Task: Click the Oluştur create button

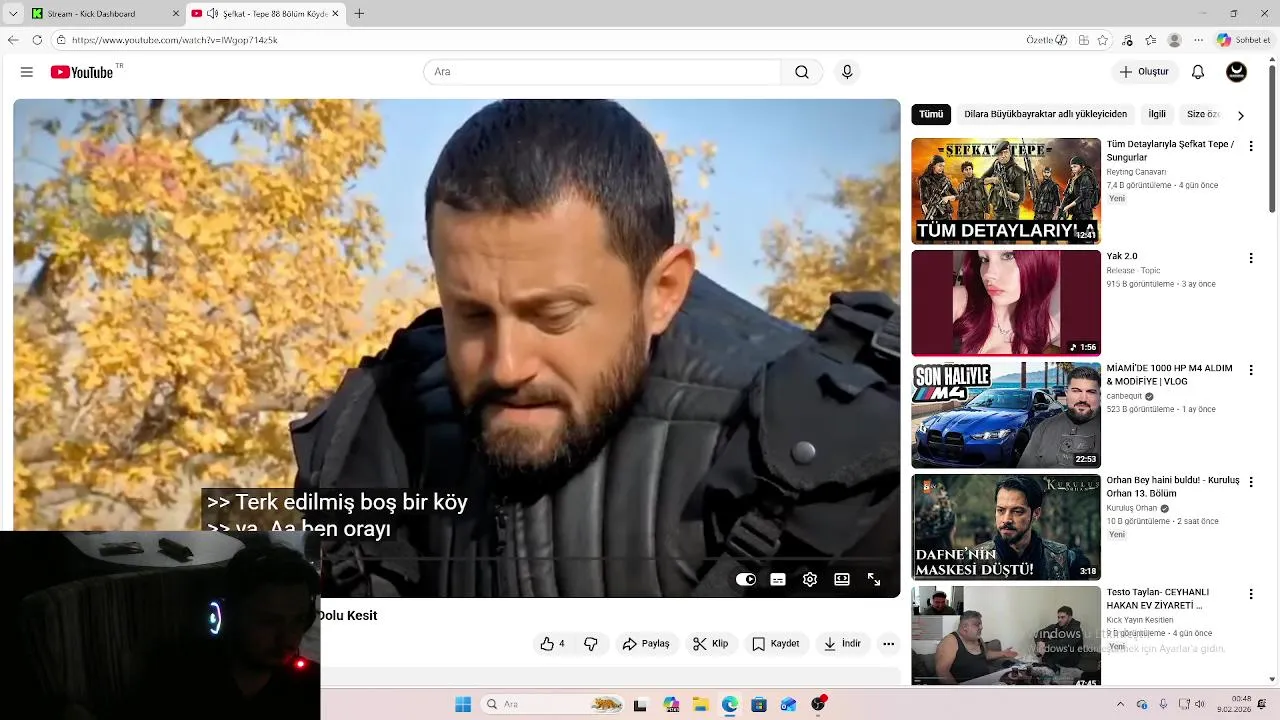Action: coord(1143,72)
